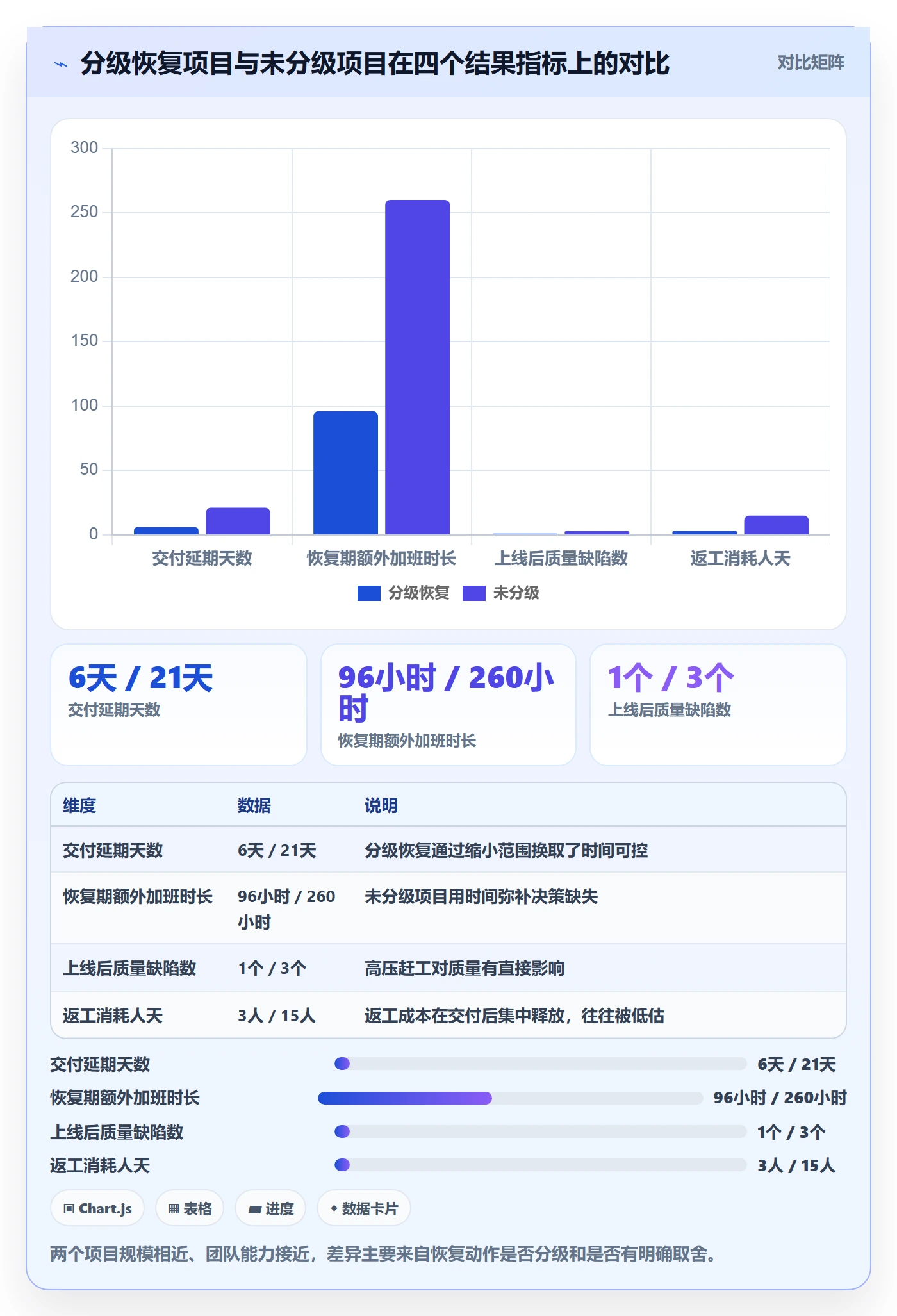Click the footer note starting 两个项目规模相近
The height and width of the screenshot is (1316, 897).
tap(383, 1253)
